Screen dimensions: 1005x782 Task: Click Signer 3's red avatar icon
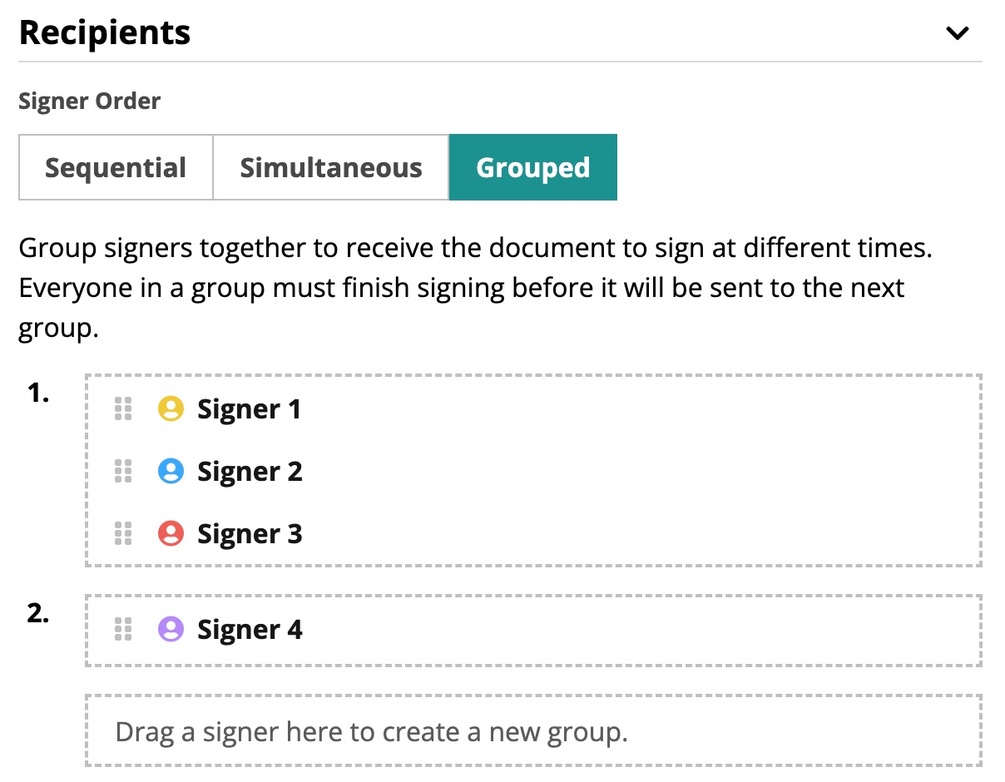pyautogui.click(x=171, y=533)
